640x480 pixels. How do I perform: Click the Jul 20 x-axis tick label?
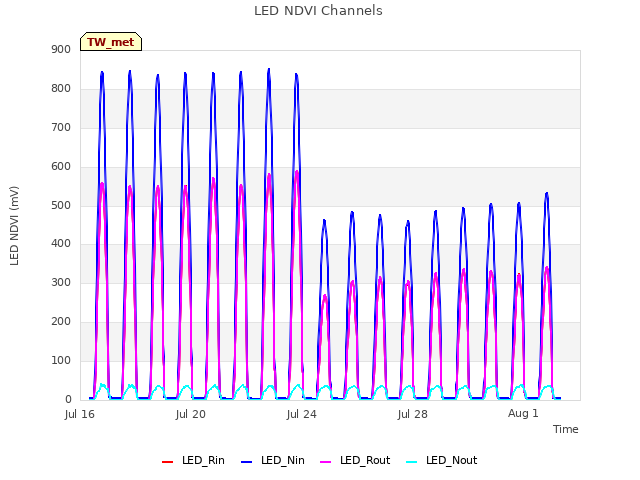(x=191, y=414)
